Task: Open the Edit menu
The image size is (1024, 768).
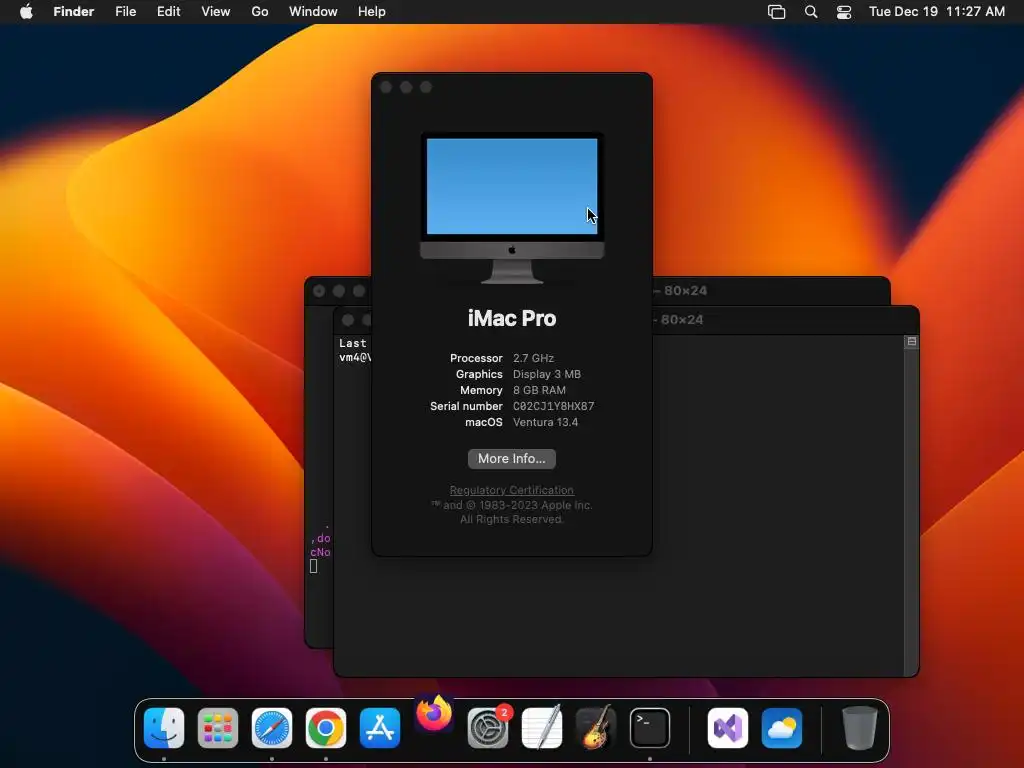Action: [x=168, y=12]
